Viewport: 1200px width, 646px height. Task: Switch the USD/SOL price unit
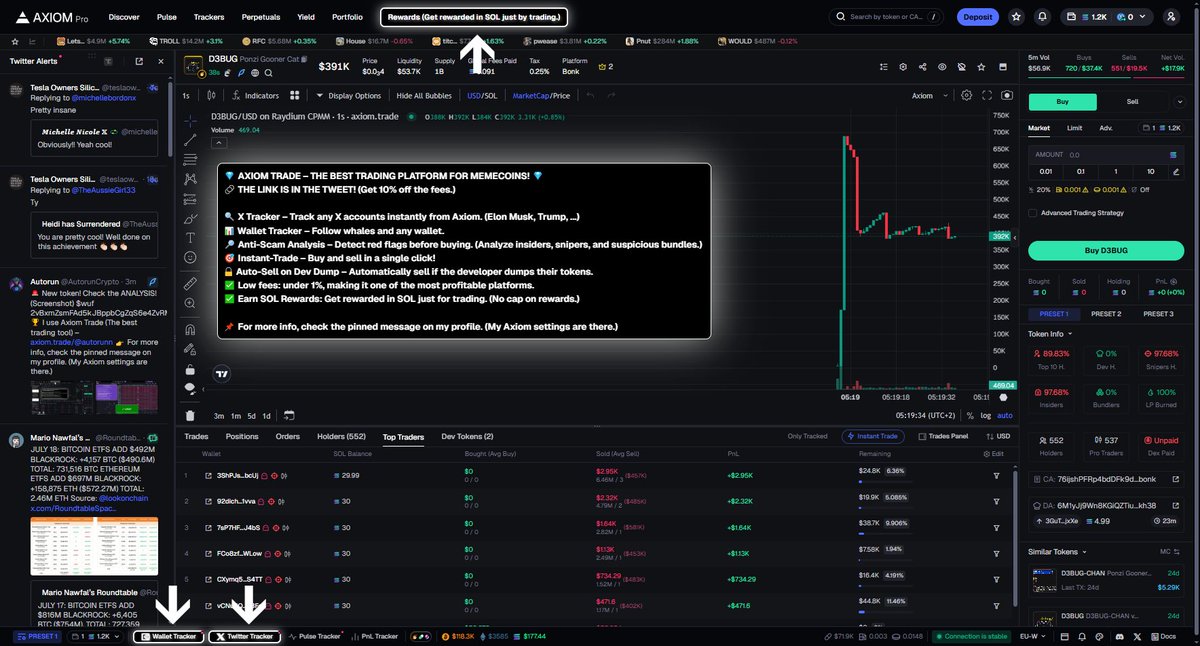click(x=482, y=96)
